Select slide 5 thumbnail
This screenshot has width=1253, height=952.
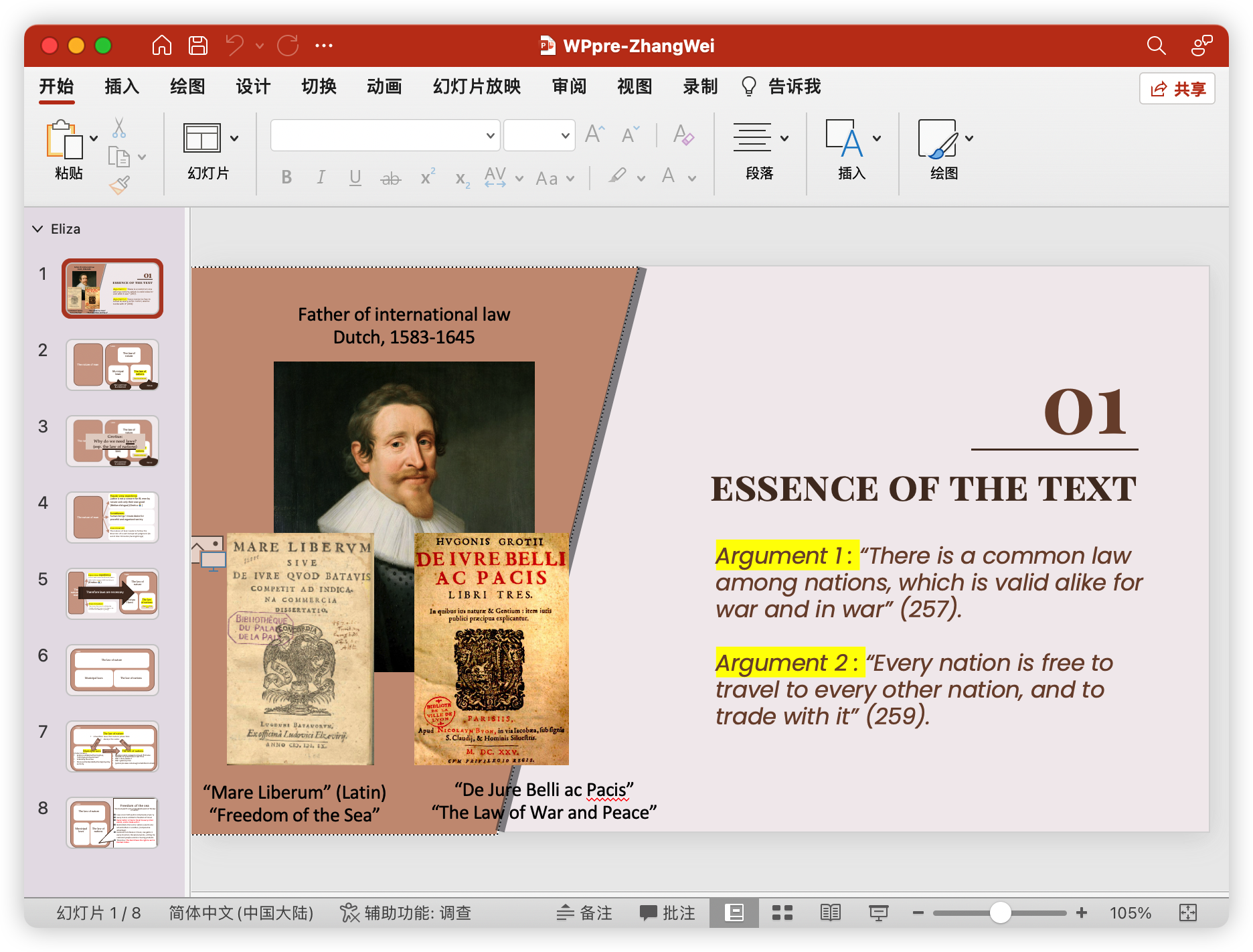[112, 594]
